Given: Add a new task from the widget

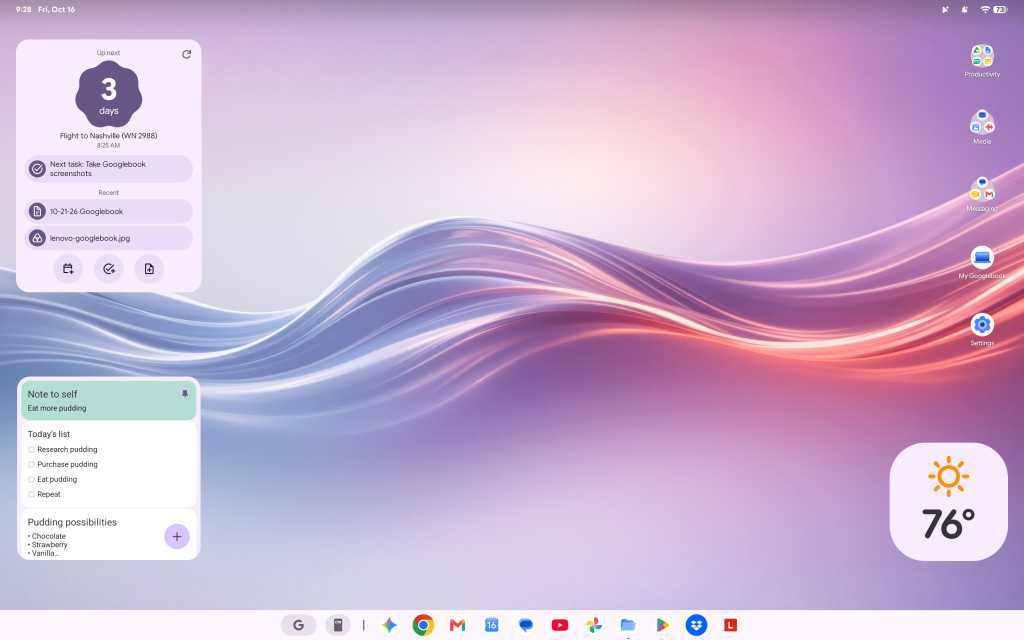Looking at the screenshot, I should pos(108,268).
